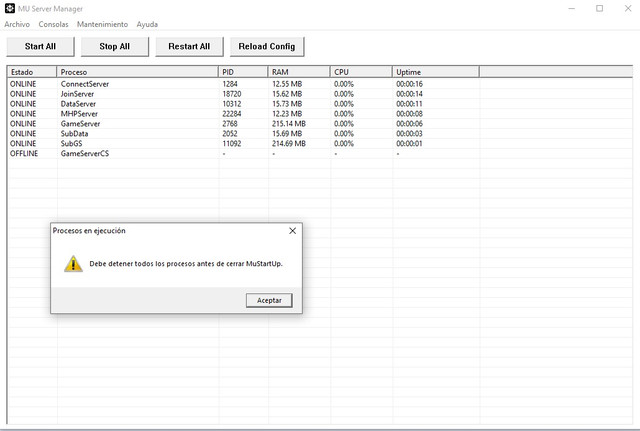Open the Archivo menu
Image resolution: width=640 pixels, height=431 pixels.
point(17,24)
